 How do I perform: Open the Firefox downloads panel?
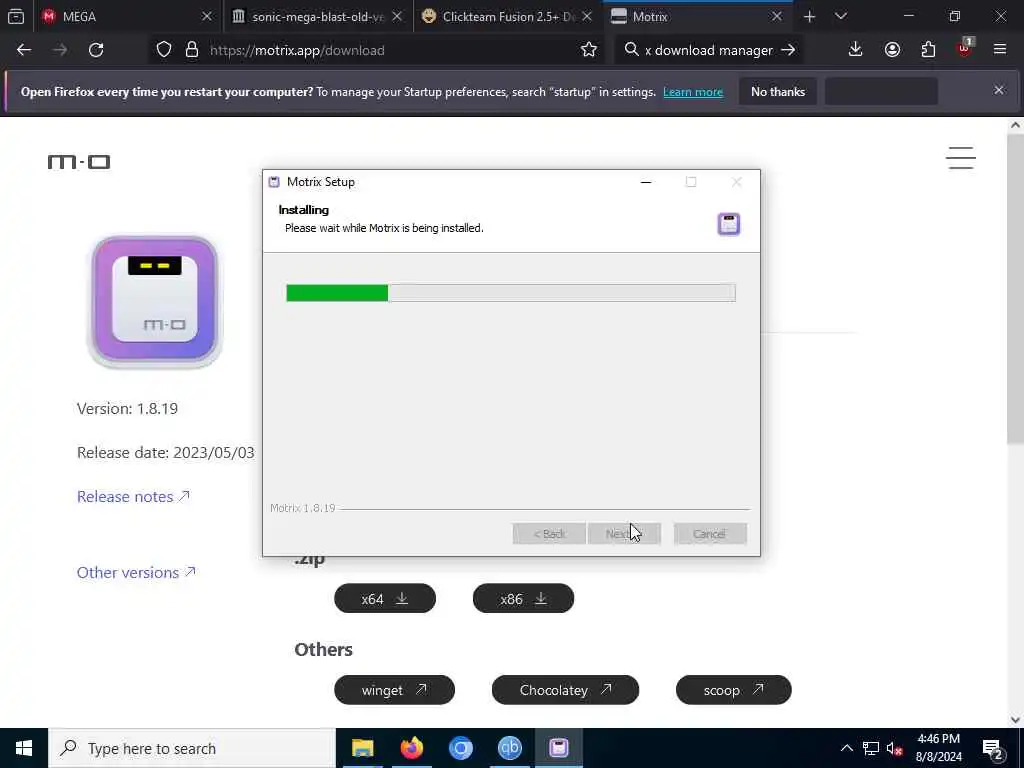click(x=855, y=50)
